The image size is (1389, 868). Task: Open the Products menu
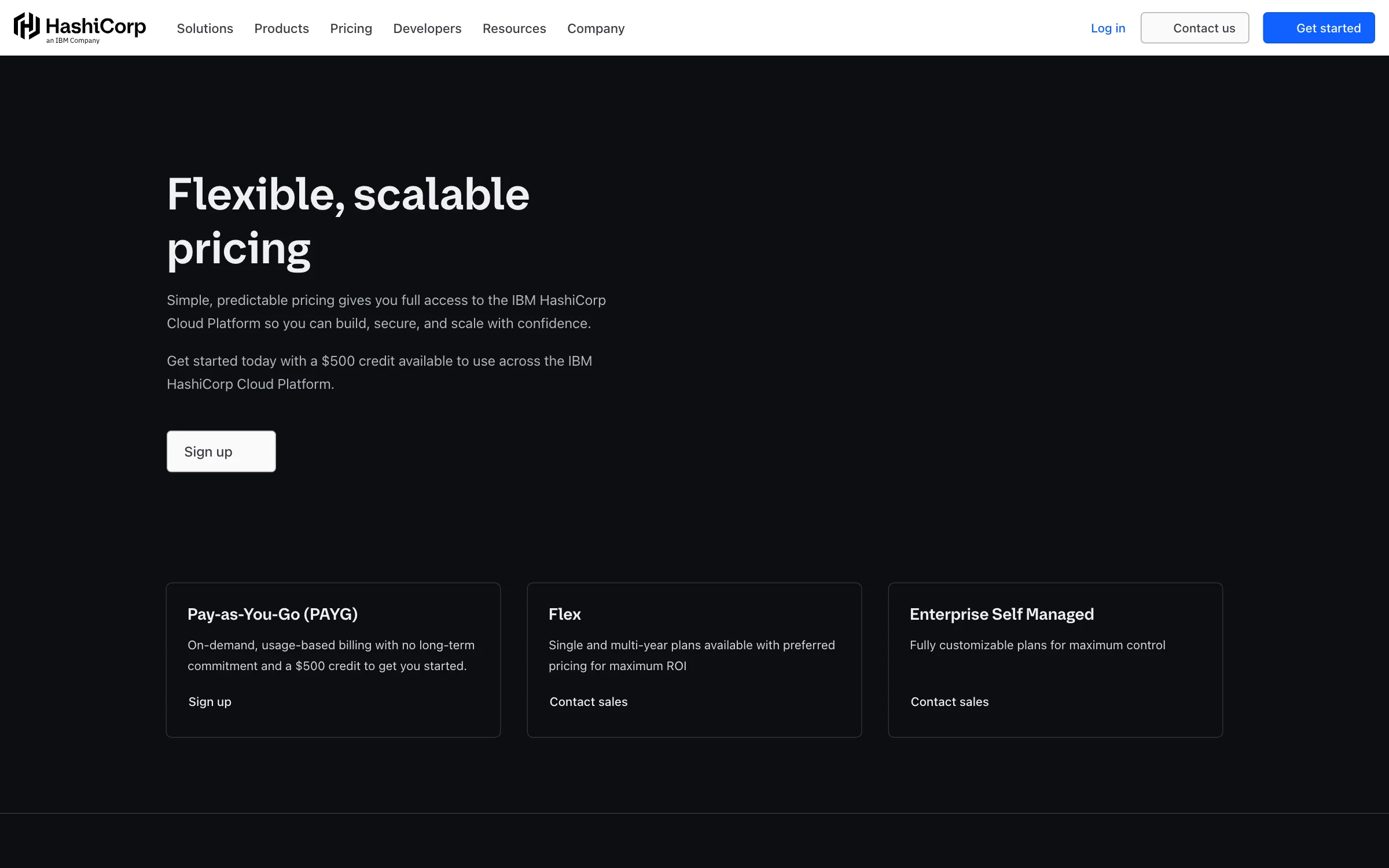[x=281, y=28]
